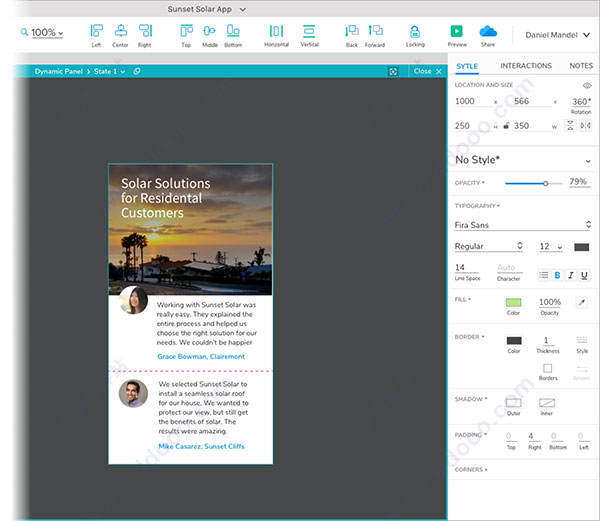600x521 pixels.
Task: Toggle aspect ratio lock icon
Action: coord(506,125)
